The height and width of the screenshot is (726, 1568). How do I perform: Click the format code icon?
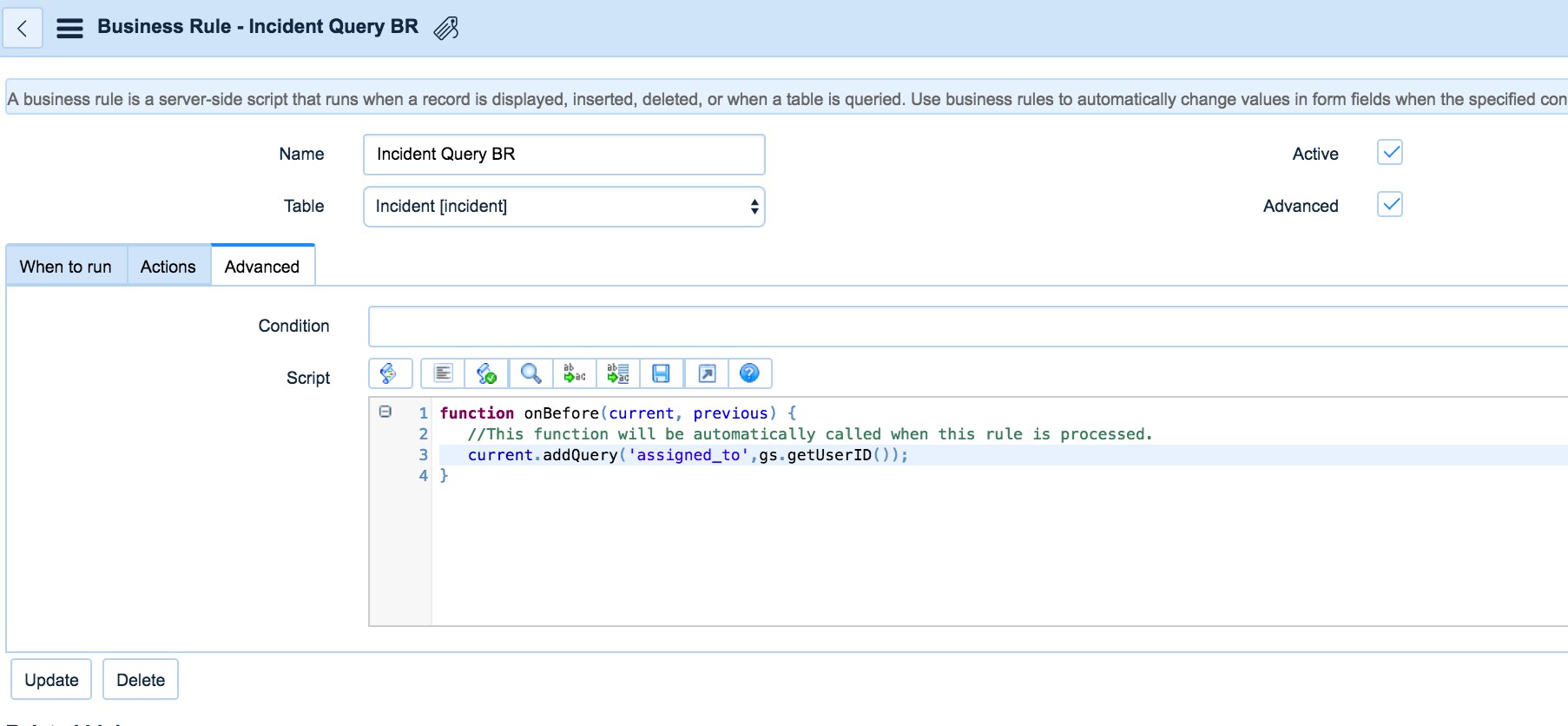point(443,373)
